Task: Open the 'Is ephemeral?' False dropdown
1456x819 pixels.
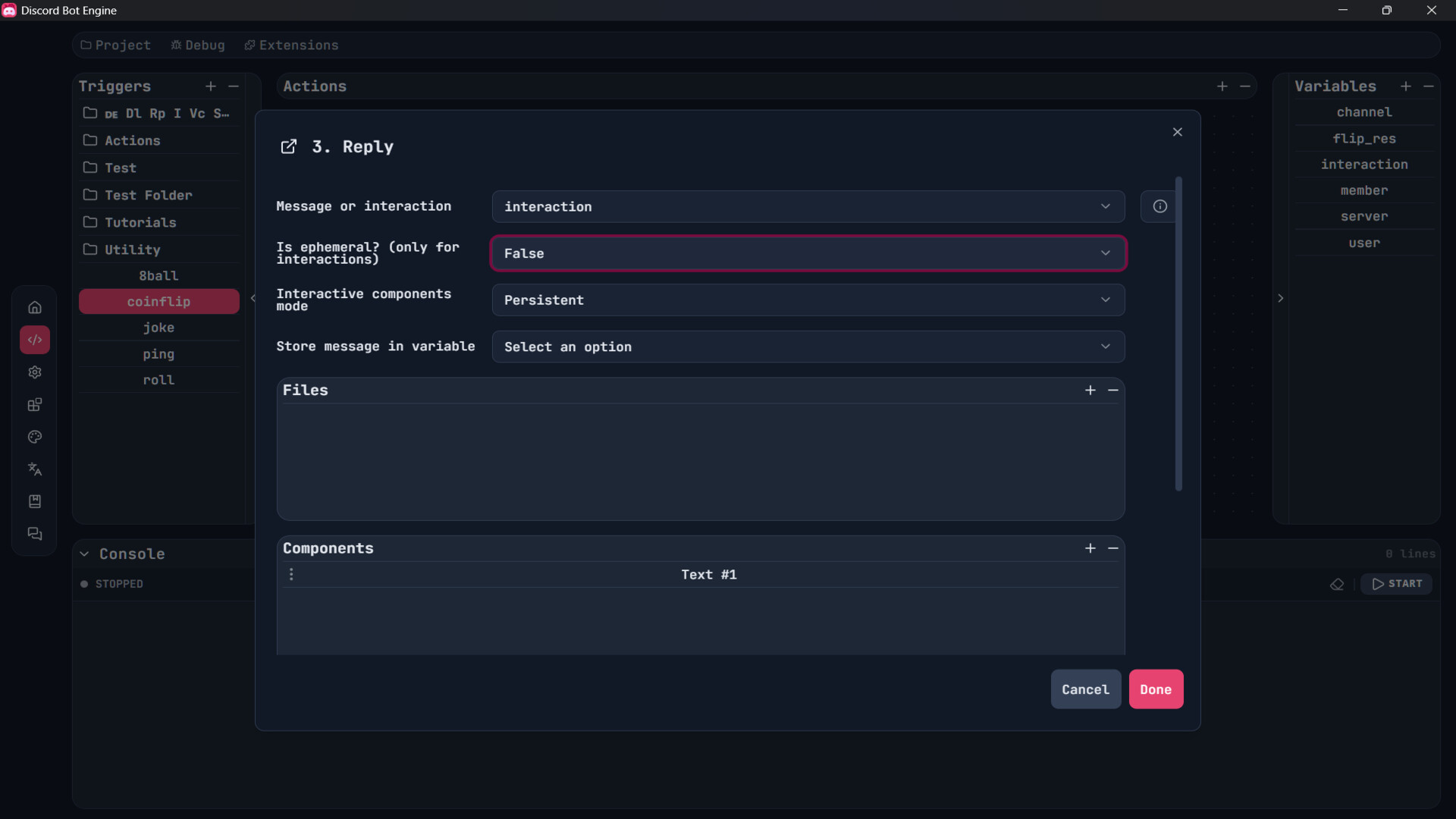Action: [x=808, y=253]
